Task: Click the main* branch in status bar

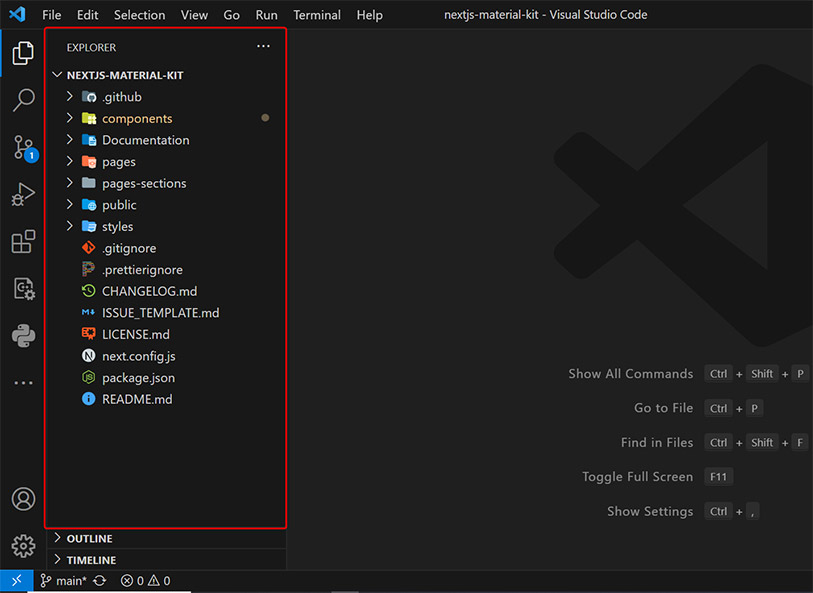Action: click(x=63, y=581)
